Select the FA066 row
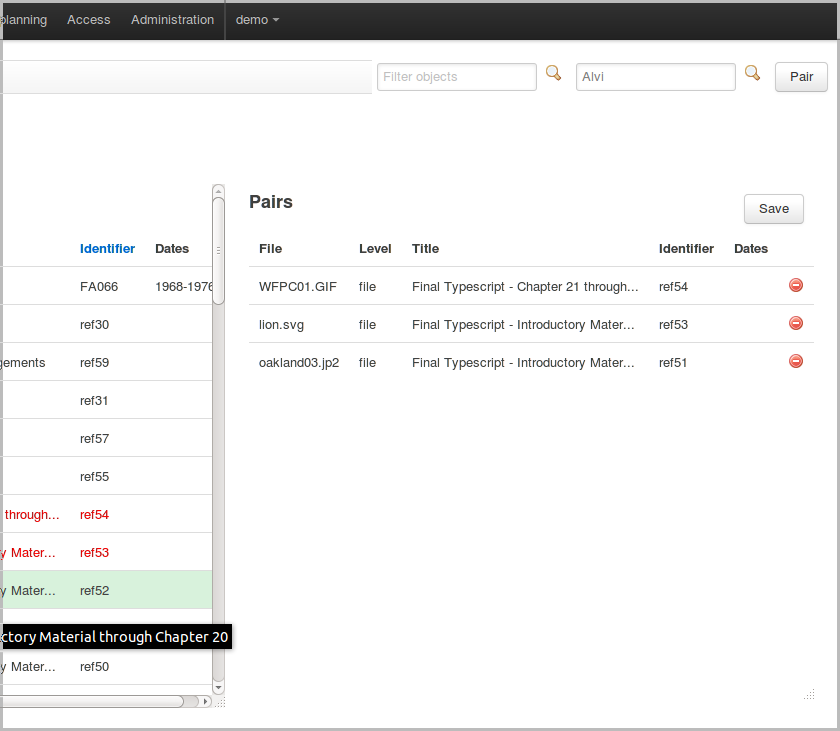This screenshot has width=840, height=731. [x=99, y=287]
